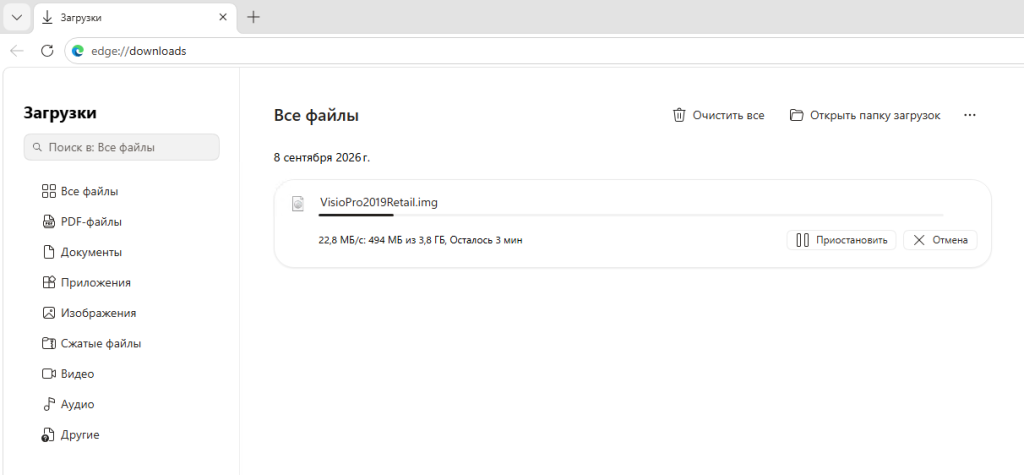
Task: Click the VisioPro2019Retail.img file icon
Action: 298,204
